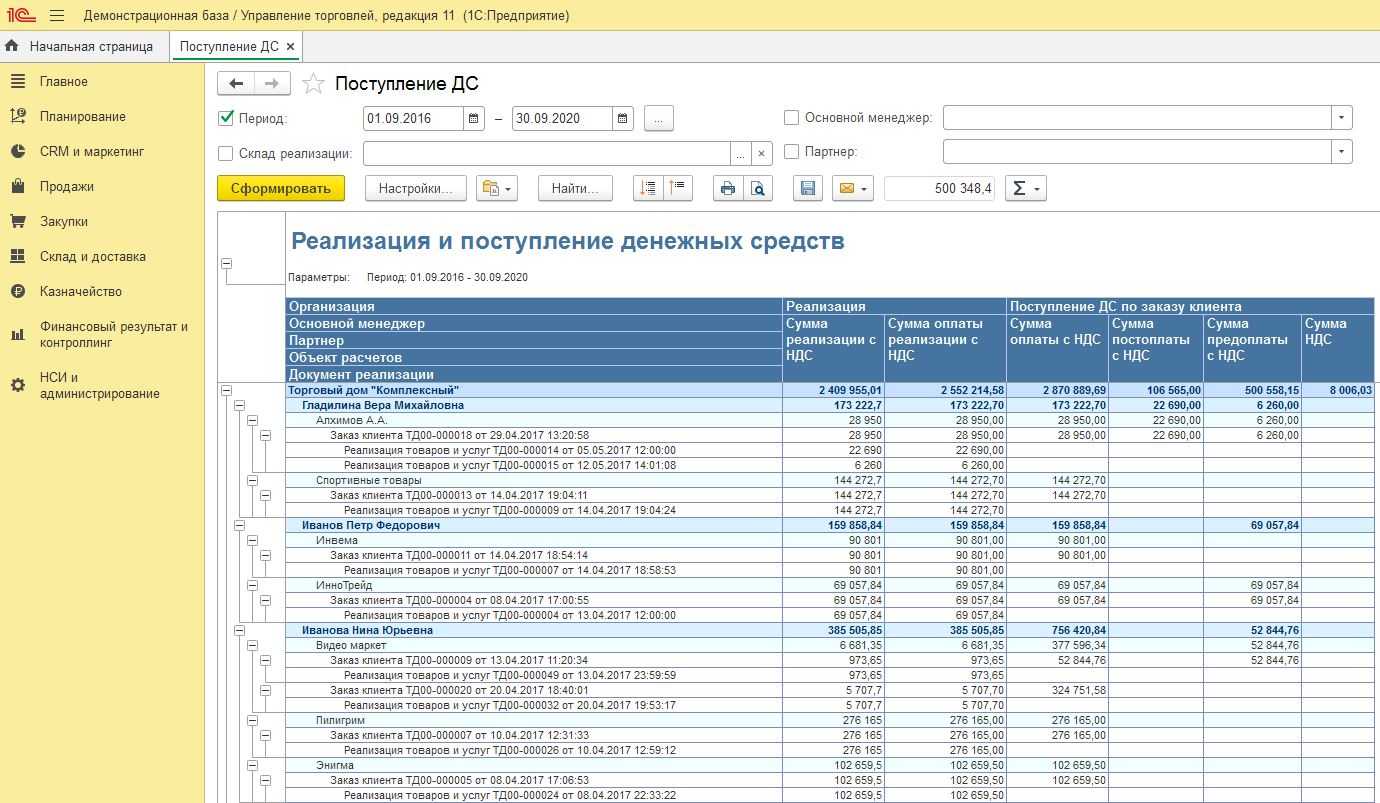Collapse Иванов Петр Федорович group
Viewport: 1380px width, 803px height.
[239, 525]
